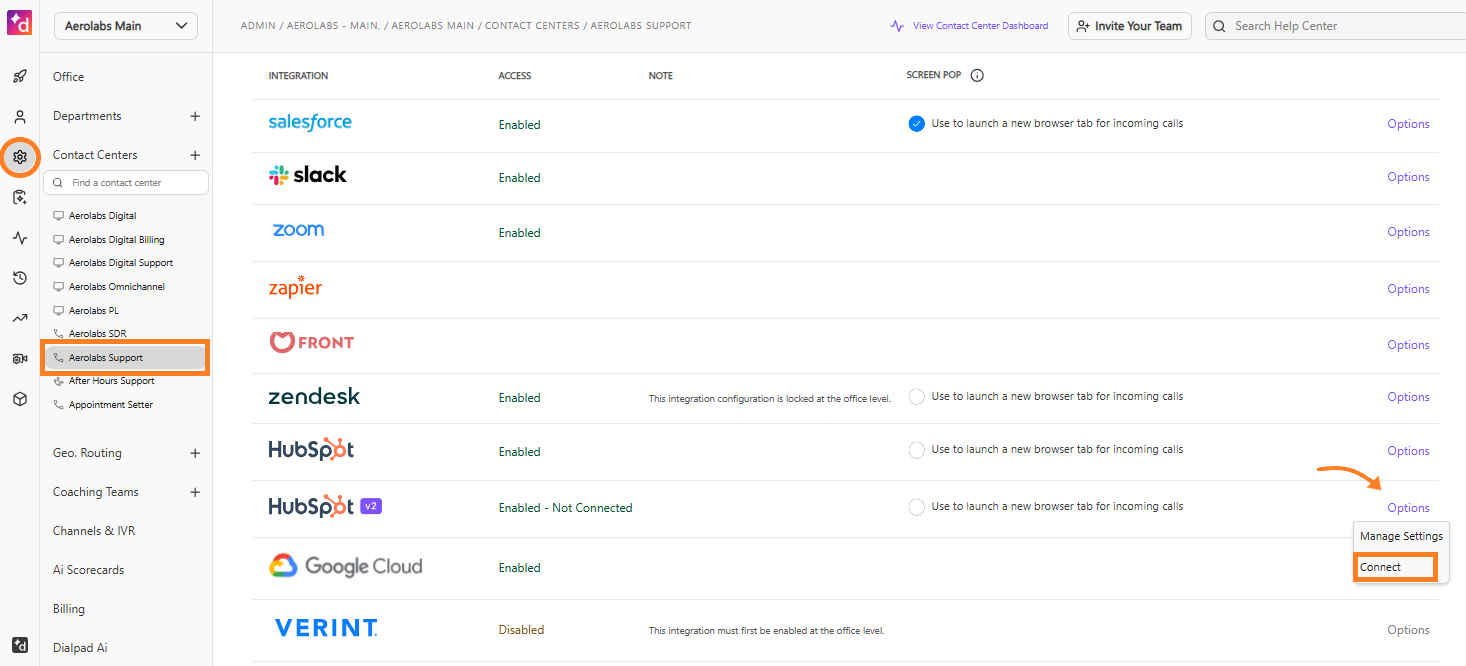Click the HubSpot v2 integration logo
This screenshot has width=1466, height=666.
[325, 507]
